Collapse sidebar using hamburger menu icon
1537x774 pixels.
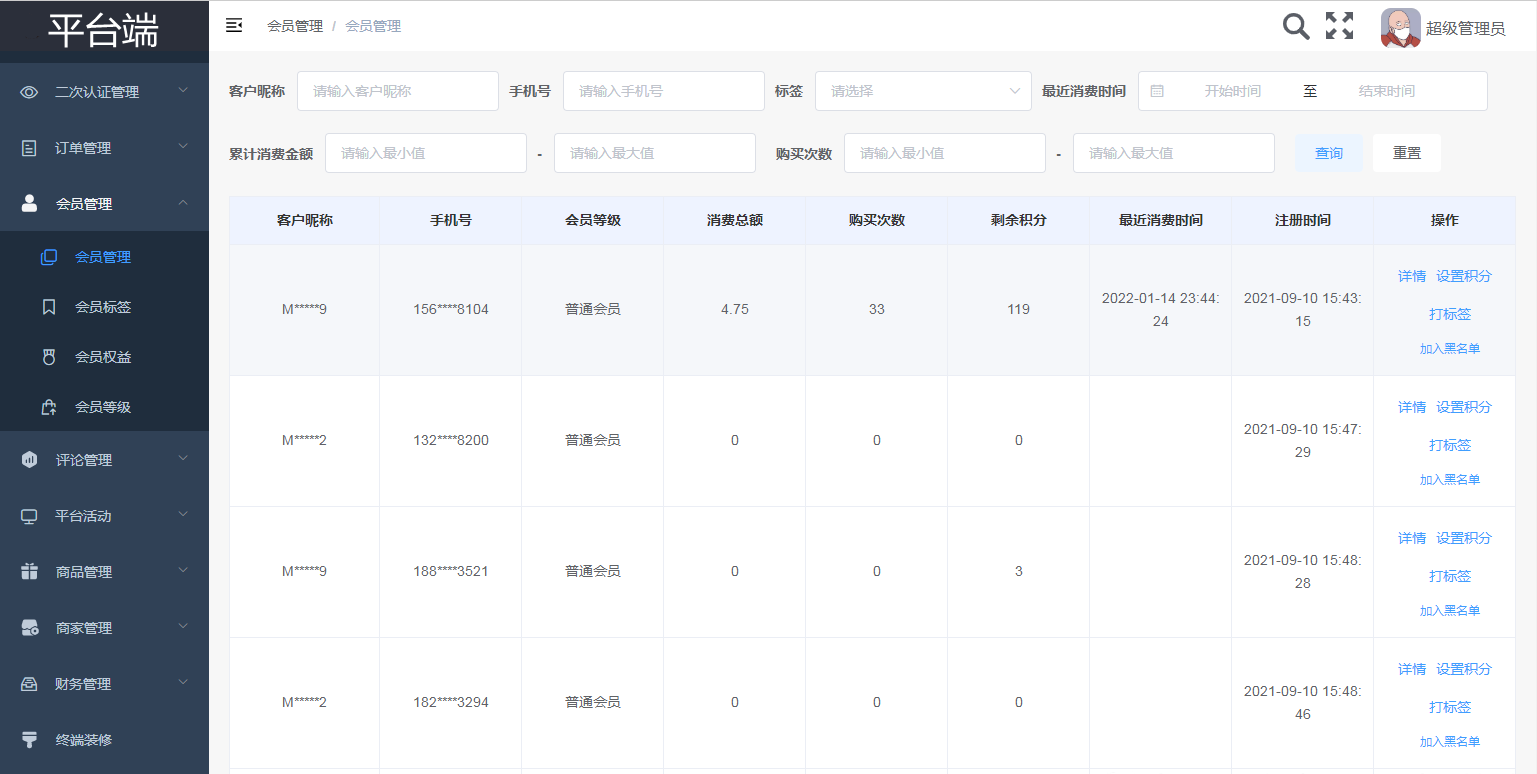(234, 26)
